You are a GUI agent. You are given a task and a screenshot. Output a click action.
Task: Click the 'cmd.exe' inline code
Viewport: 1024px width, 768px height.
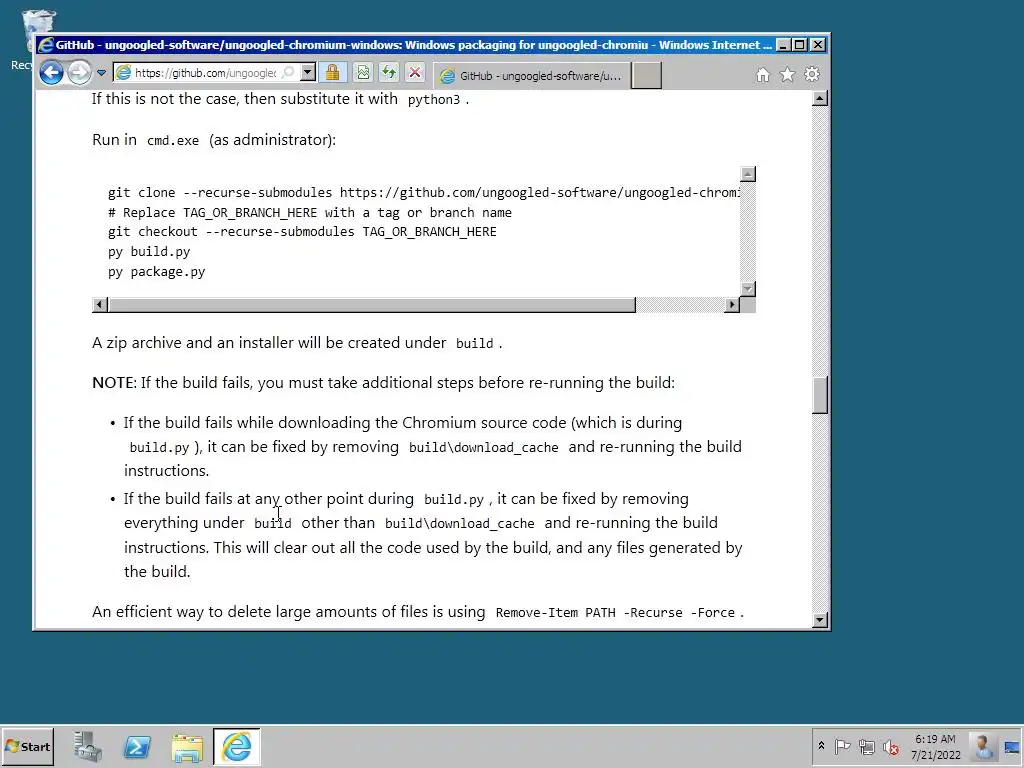(173, 140)
